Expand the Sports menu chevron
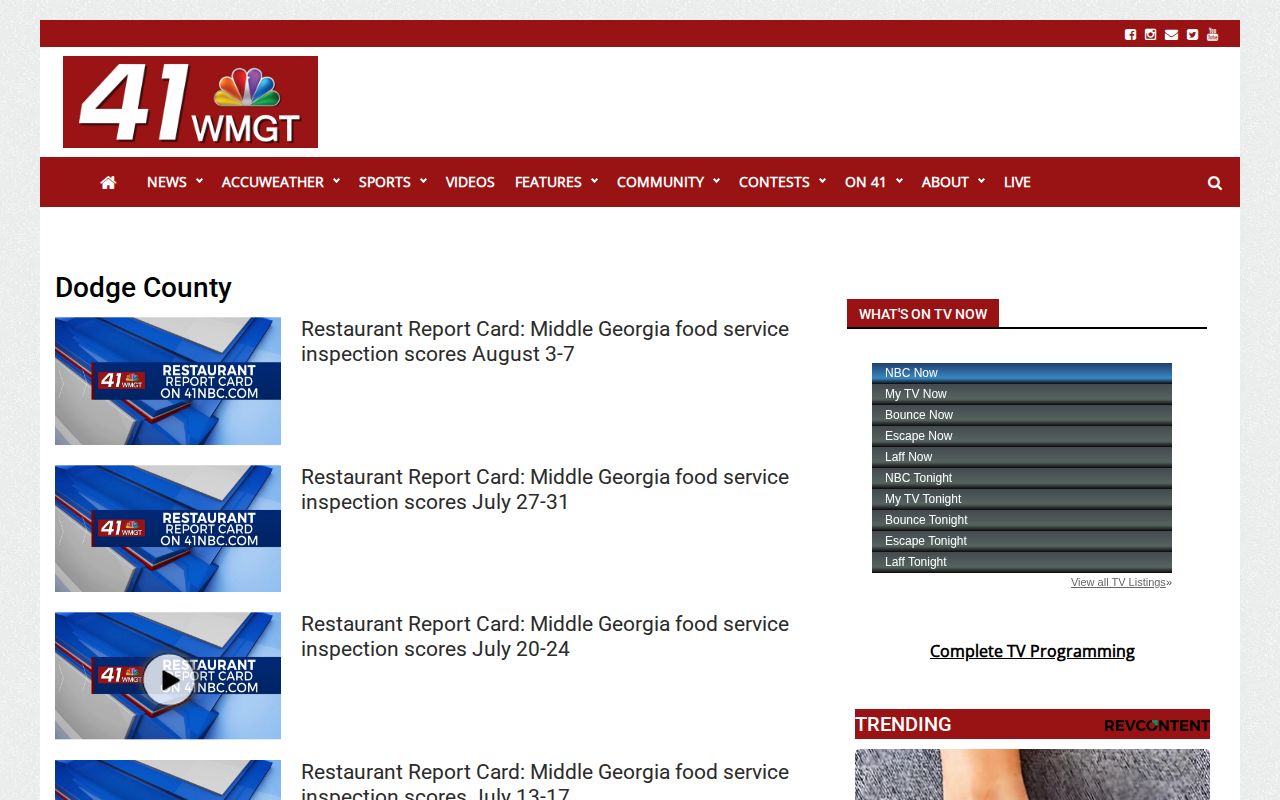The height and width of the screenshot is (800, 1280). click(x=423, y=181)
